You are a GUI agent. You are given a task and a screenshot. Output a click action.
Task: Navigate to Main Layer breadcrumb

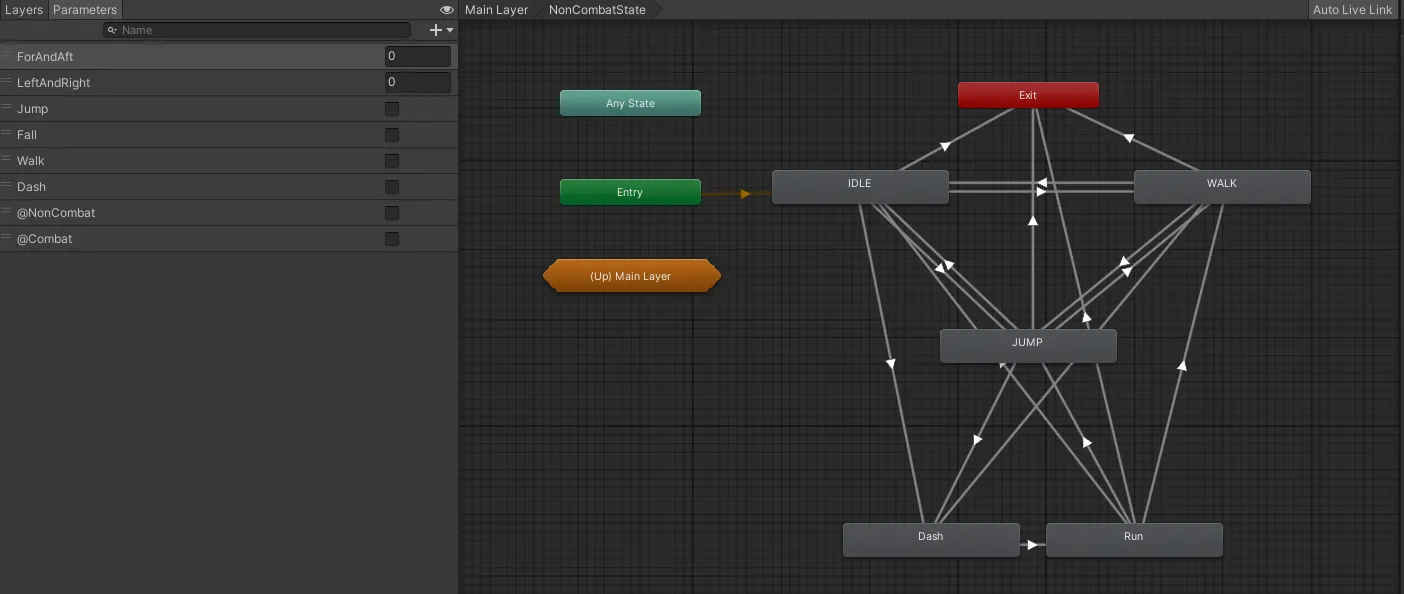point(497,10)
